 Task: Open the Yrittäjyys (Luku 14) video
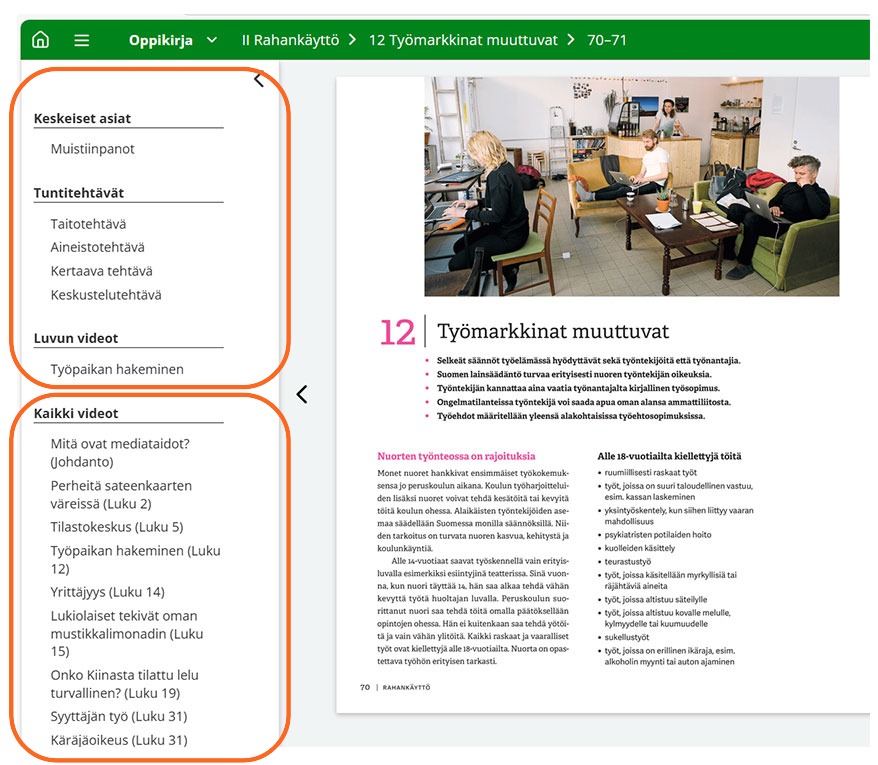tap(108, 592)
